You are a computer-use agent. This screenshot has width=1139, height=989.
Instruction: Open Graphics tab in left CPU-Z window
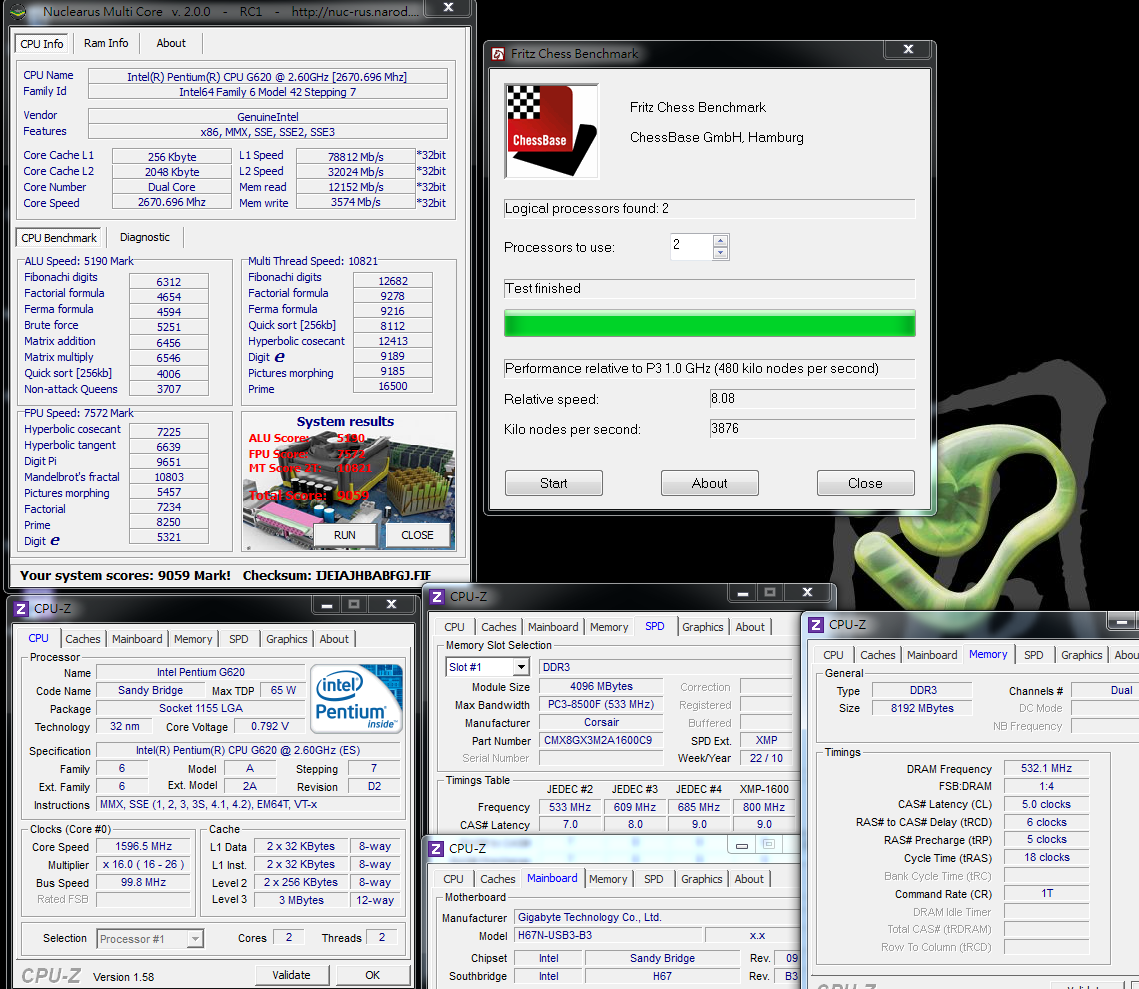click(287, 639)
